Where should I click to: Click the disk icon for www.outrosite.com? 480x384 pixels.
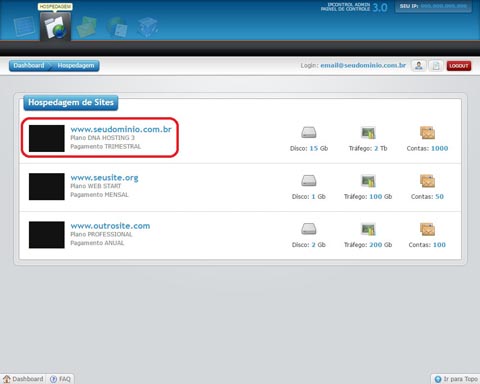(309, 229)
